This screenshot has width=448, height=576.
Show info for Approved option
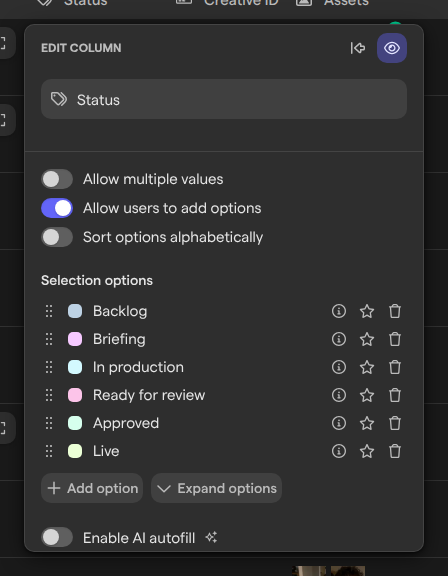click(x=339, y=423)
